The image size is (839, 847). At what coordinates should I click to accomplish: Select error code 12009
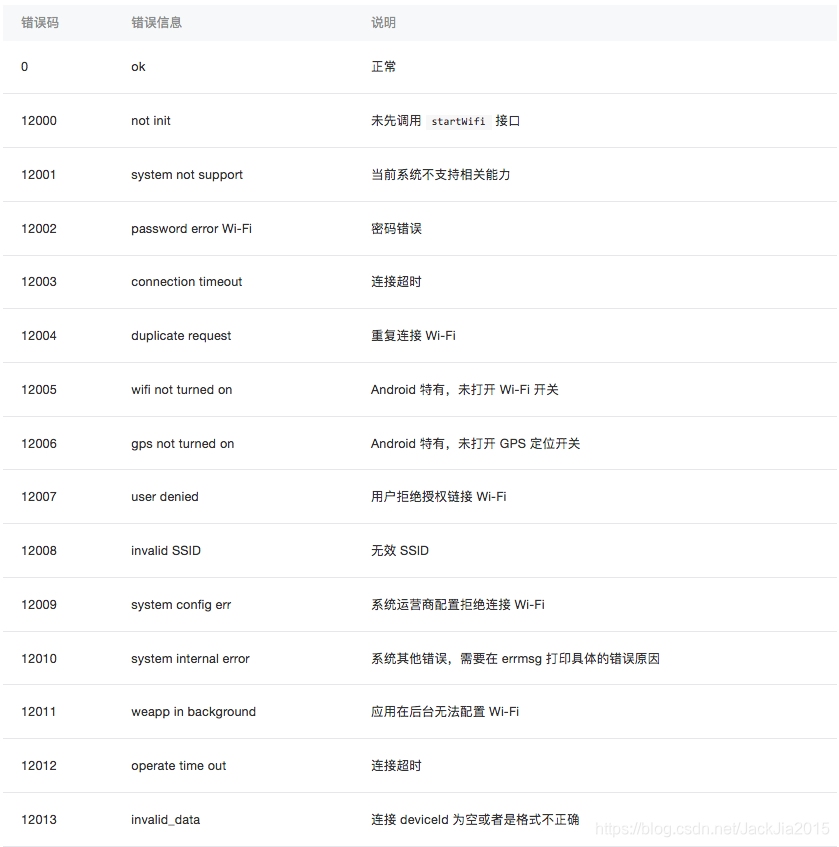coord(39,605)
